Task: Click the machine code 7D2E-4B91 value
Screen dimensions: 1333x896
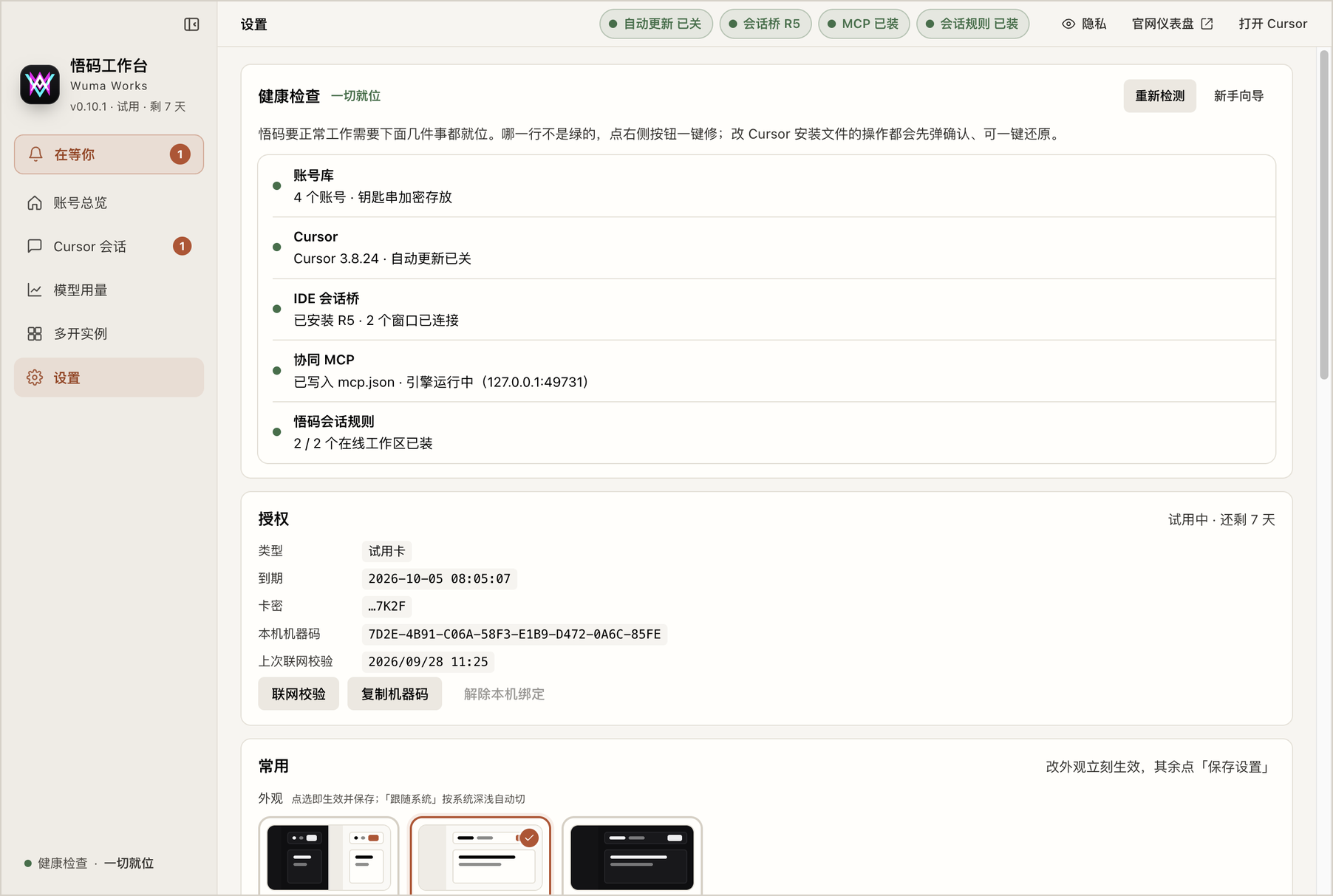Action: pyautogui.click(x=514, y=634)
